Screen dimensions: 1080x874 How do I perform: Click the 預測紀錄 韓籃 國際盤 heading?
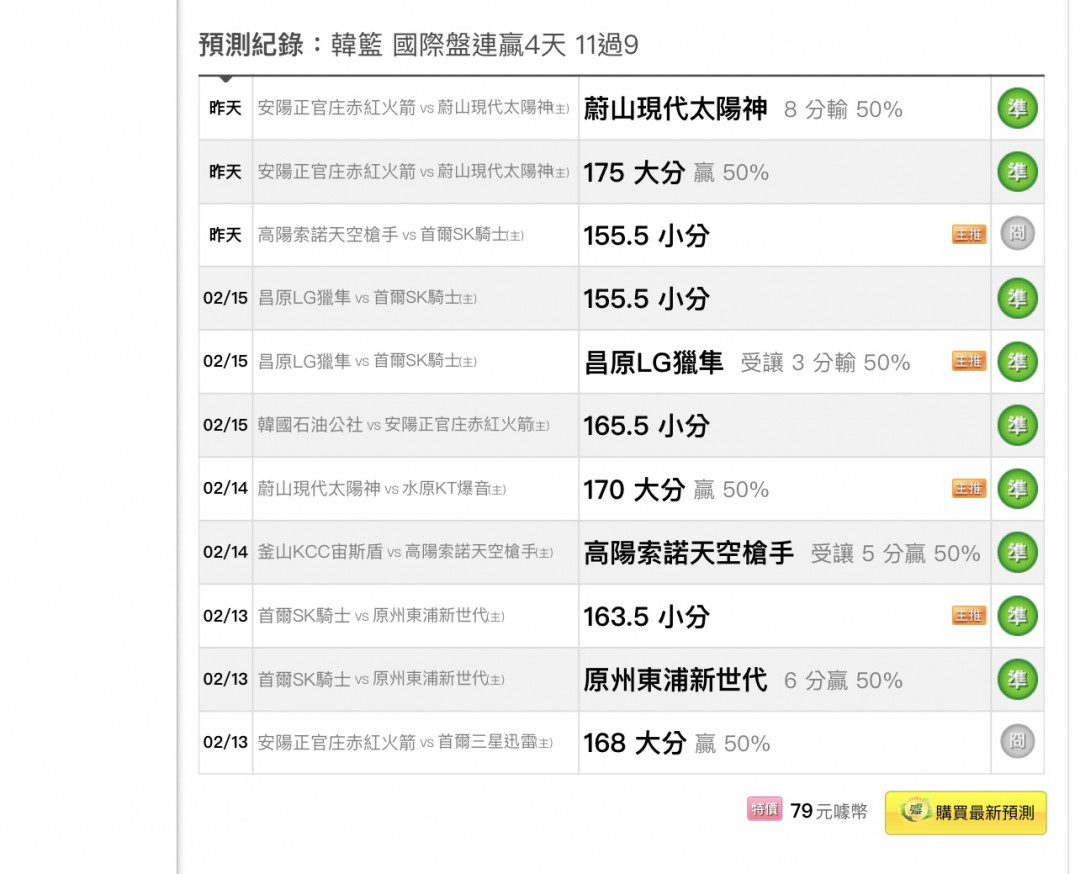pyautogui.click(x=418, y=45)
